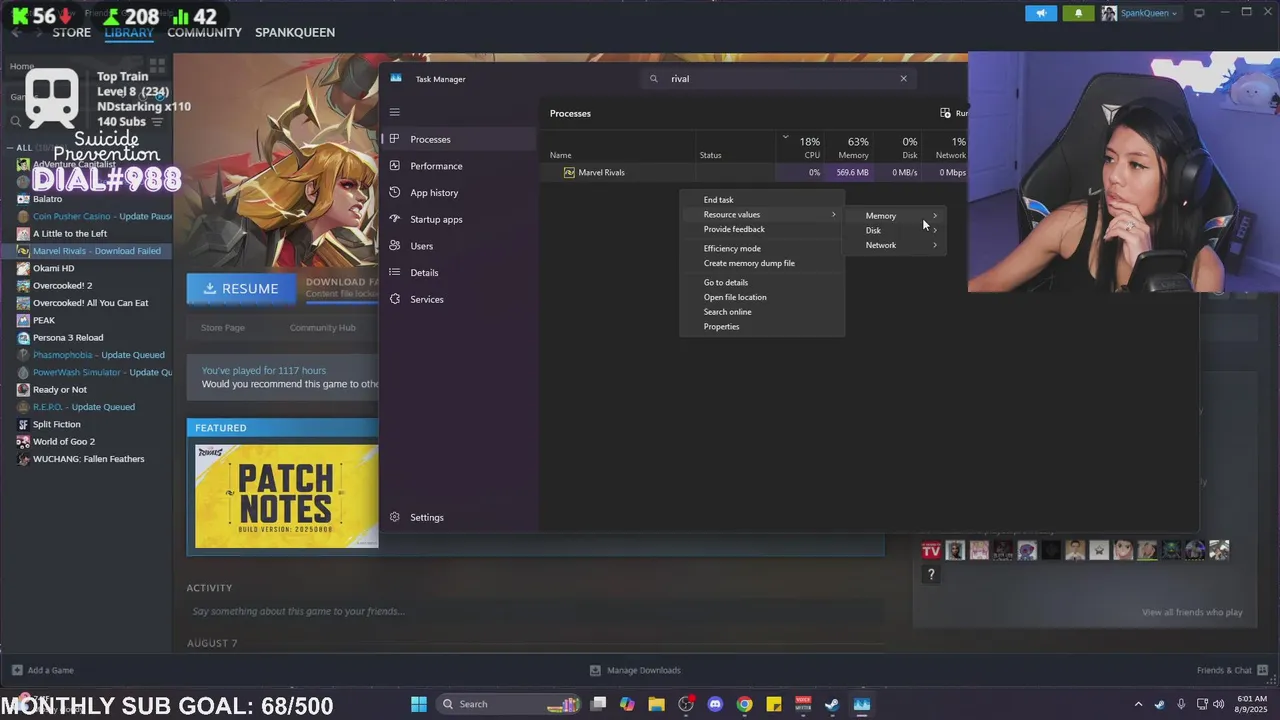Image resolution: width=1280 pixels, height=720 pixels.
Task: Open Windows Start menu
Action: pos(419,704)
